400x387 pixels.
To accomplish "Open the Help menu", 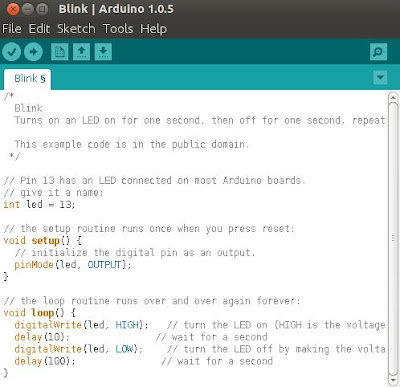I will tap(153, 29).
